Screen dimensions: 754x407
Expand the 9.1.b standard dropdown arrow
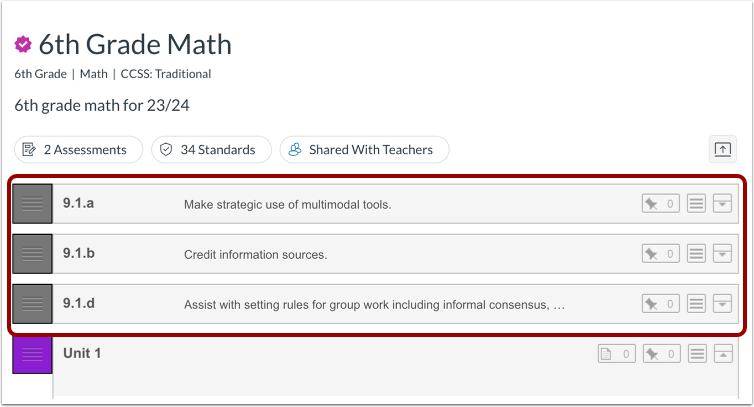723,254
